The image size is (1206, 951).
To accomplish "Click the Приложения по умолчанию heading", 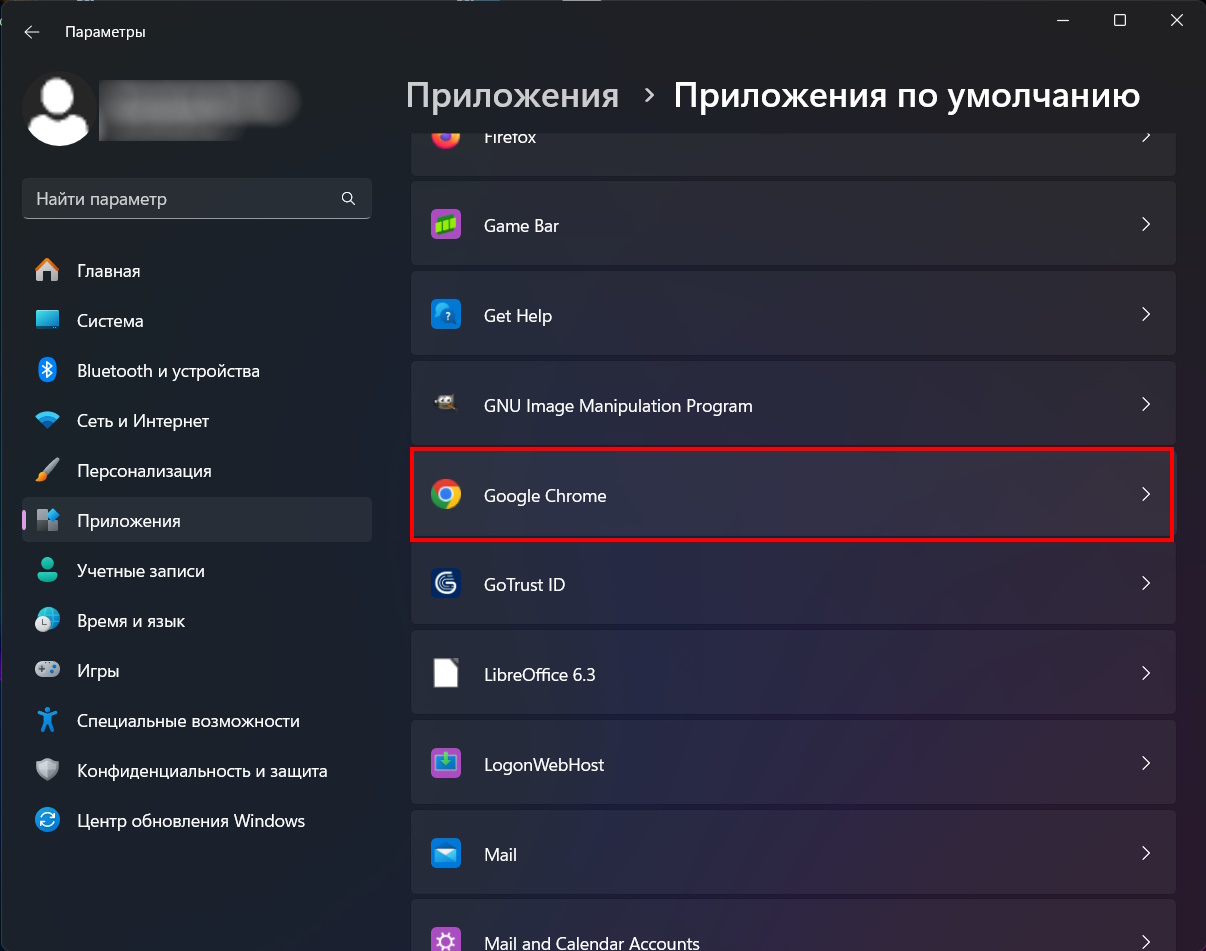I will pyautogui.click(x=907, y=97).
